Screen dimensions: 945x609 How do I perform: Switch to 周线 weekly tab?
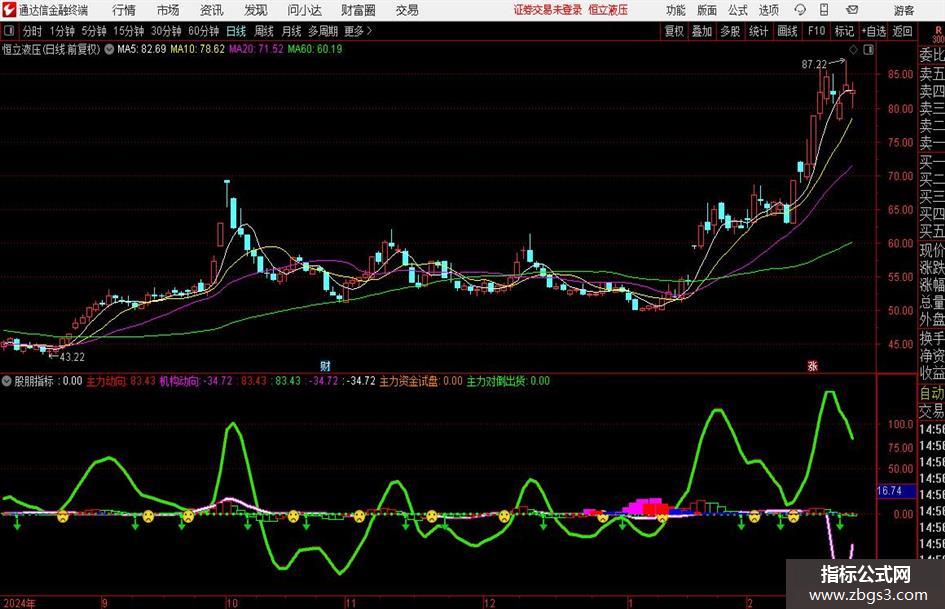264,31
